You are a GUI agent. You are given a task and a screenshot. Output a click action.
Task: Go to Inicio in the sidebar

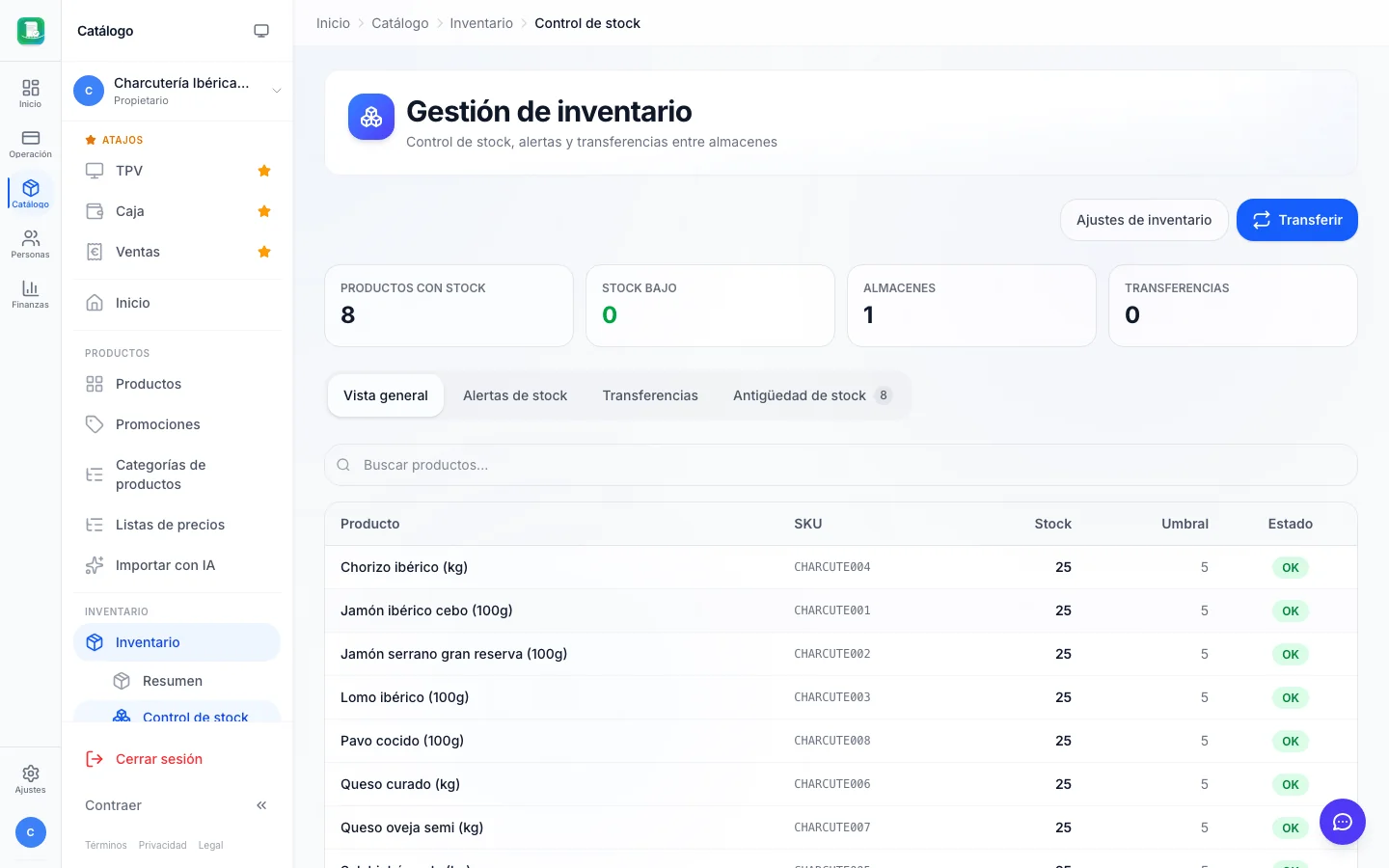point(177,303)
